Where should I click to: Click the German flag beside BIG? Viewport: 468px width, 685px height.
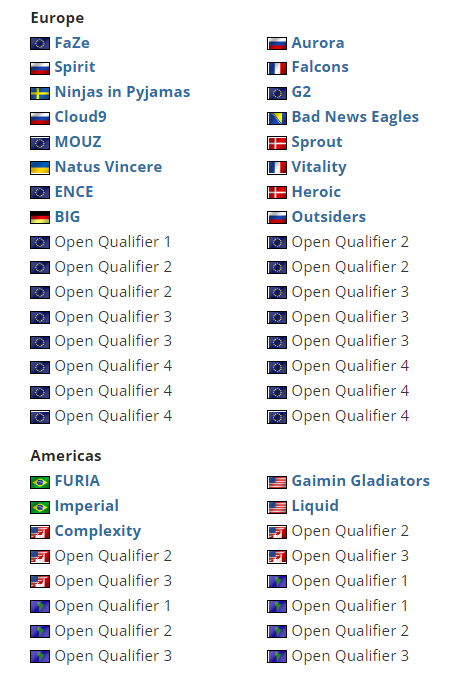coord(40,218)
